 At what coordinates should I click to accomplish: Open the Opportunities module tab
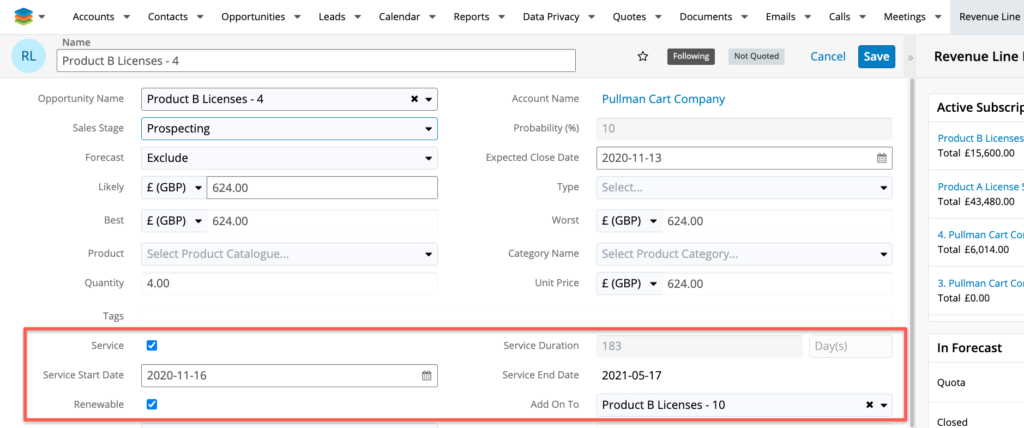[253, 17]
